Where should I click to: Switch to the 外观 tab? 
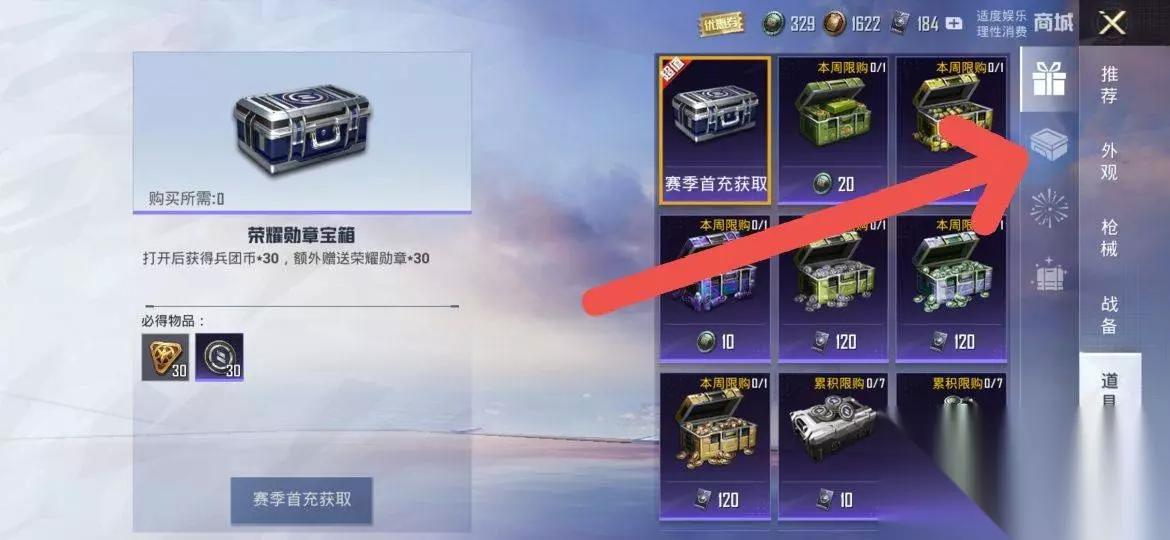tap(1110, 161)
